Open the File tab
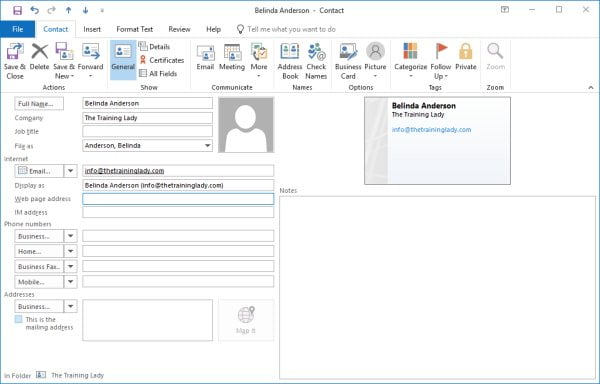 coord(18,29)
